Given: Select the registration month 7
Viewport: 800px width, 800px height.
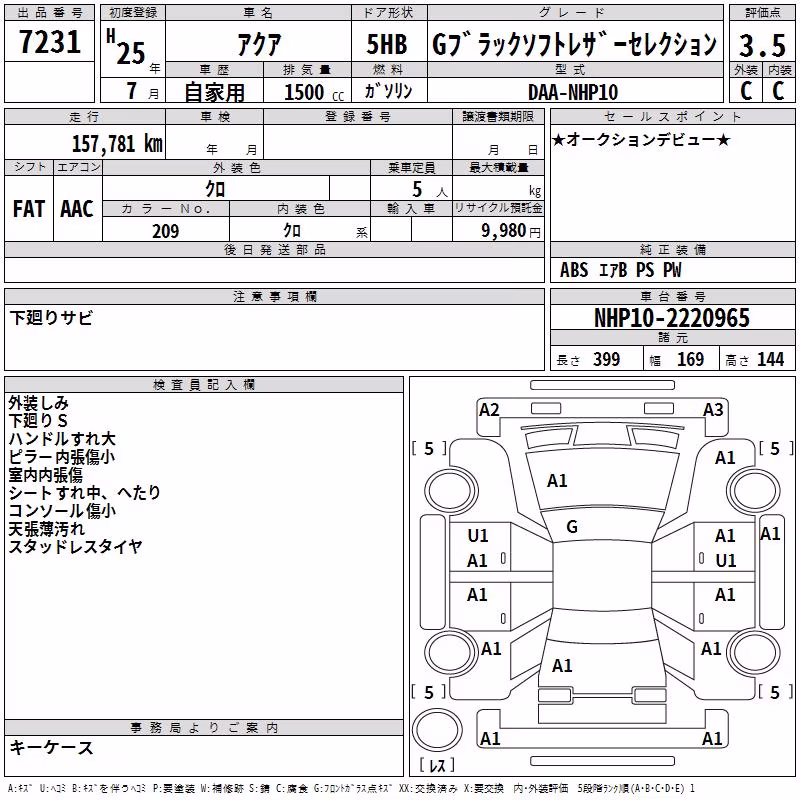Looking at the screenshot, I should pyautogui.click(x=132, y=91).
